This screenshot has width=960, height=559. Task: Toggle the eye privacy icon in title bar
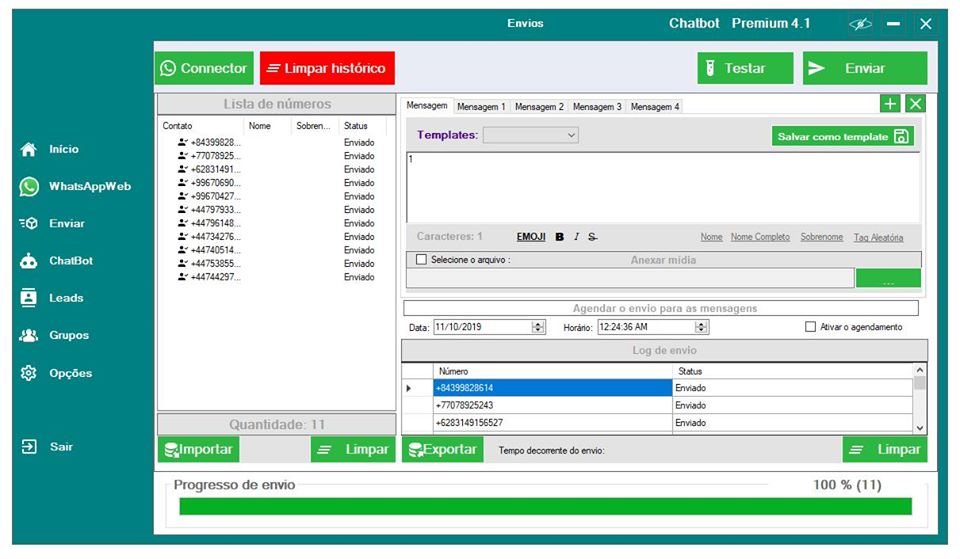click(860, 24)
